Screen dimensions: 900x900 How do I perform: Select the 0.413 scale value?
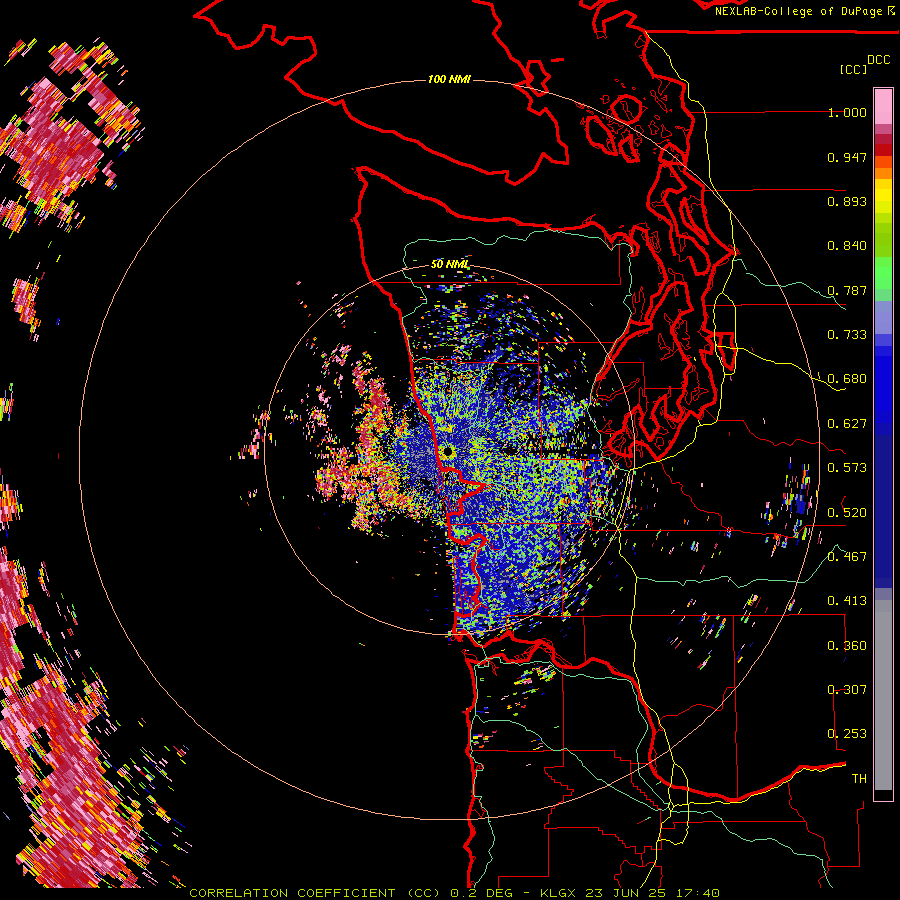click(847, 601)
